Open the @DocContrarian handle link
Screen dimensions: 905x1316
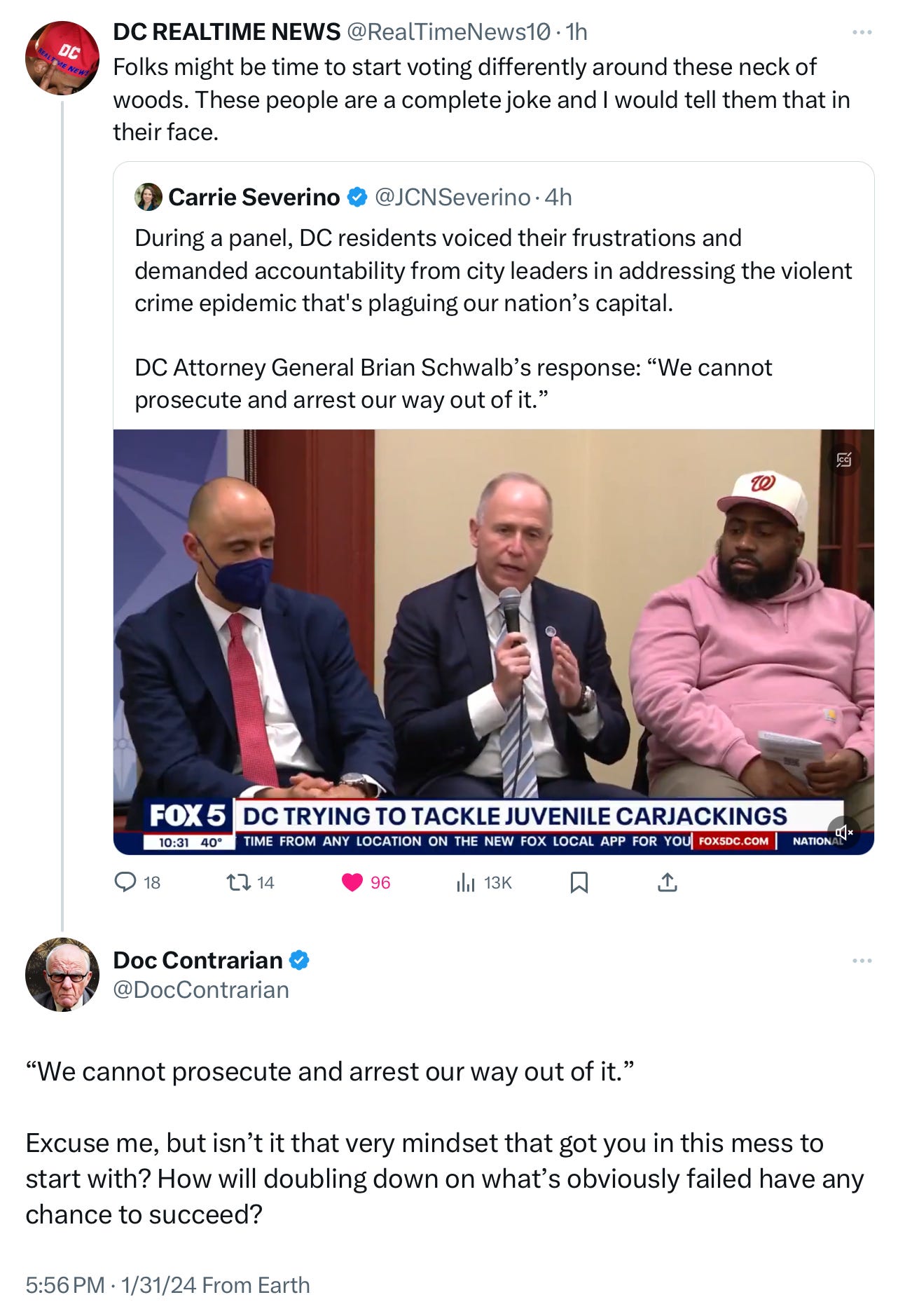(x=201, y=989)
